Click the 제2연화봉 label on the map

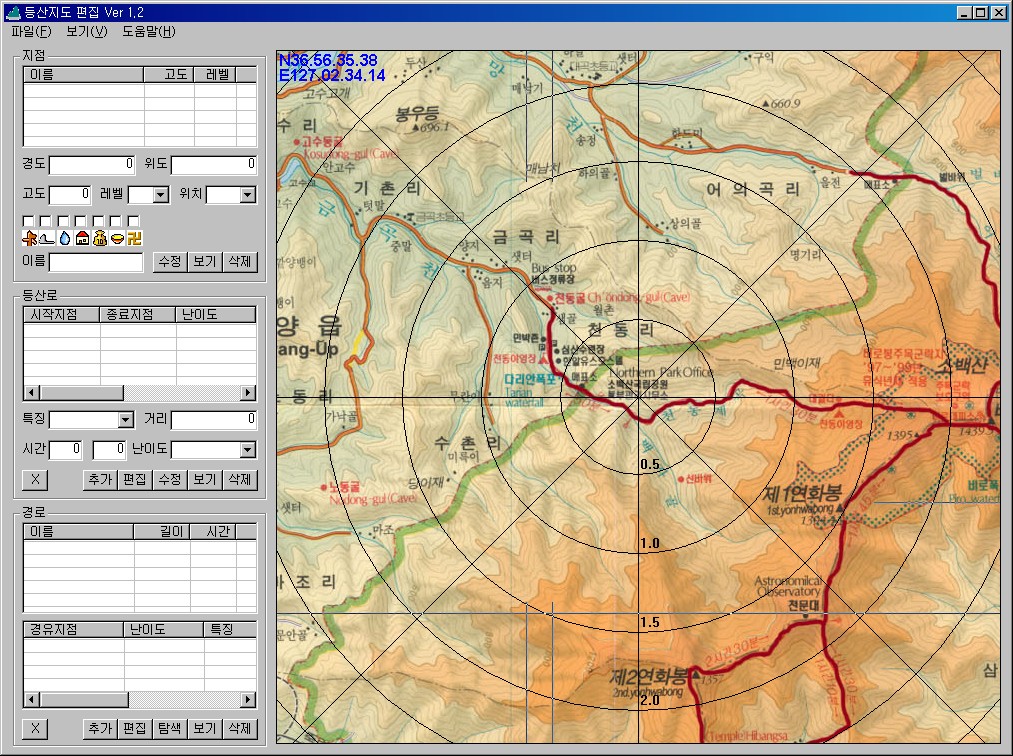(x=649, y=677)
